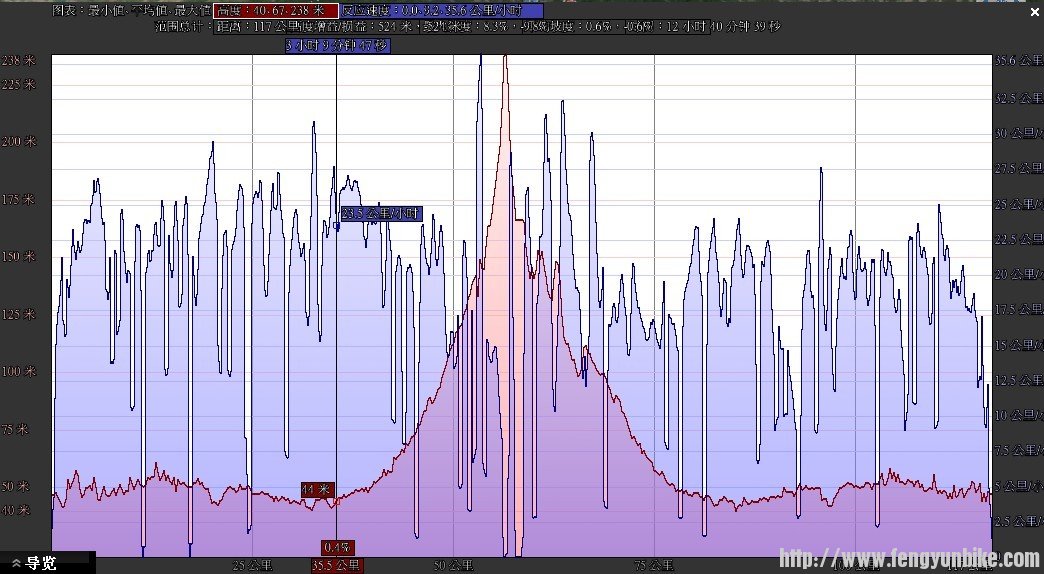Click the 238 米 label on elevation axis
The width and height of the screenshot is (1044, 574).
coord(18,60)
